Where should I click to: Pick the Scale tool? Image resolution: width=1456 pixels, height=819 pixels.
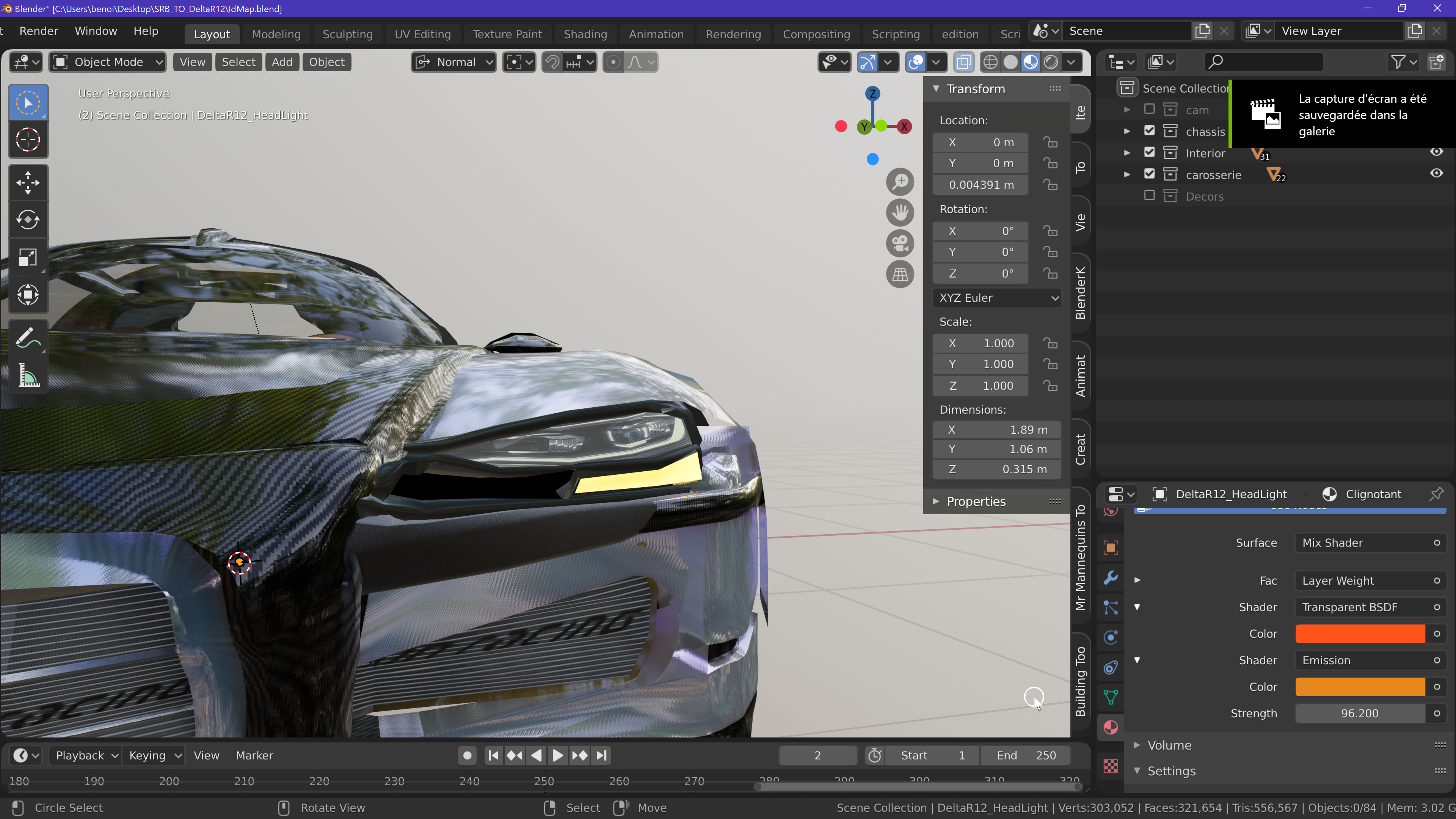click(x=28, y=258)
